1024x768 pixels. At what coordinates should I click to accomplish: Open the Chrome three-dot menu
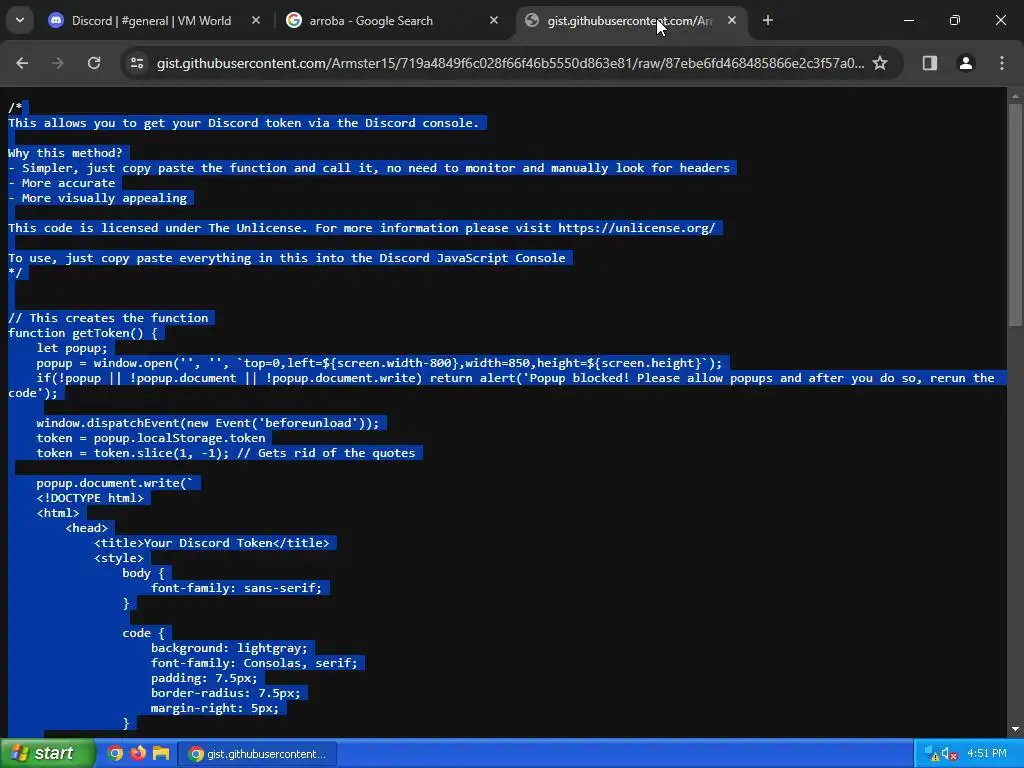(1002, 63)
